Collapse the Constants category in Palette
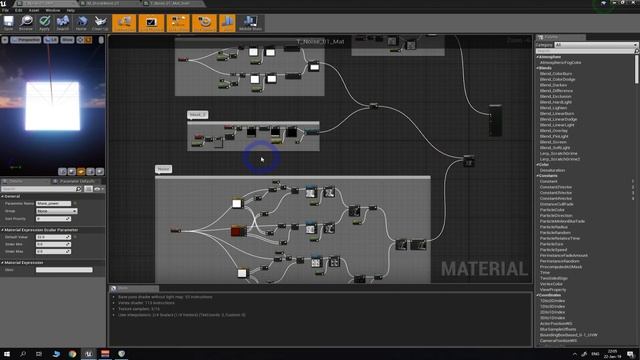The width and height of the screenshot is (640, 360). coord(538,176)
